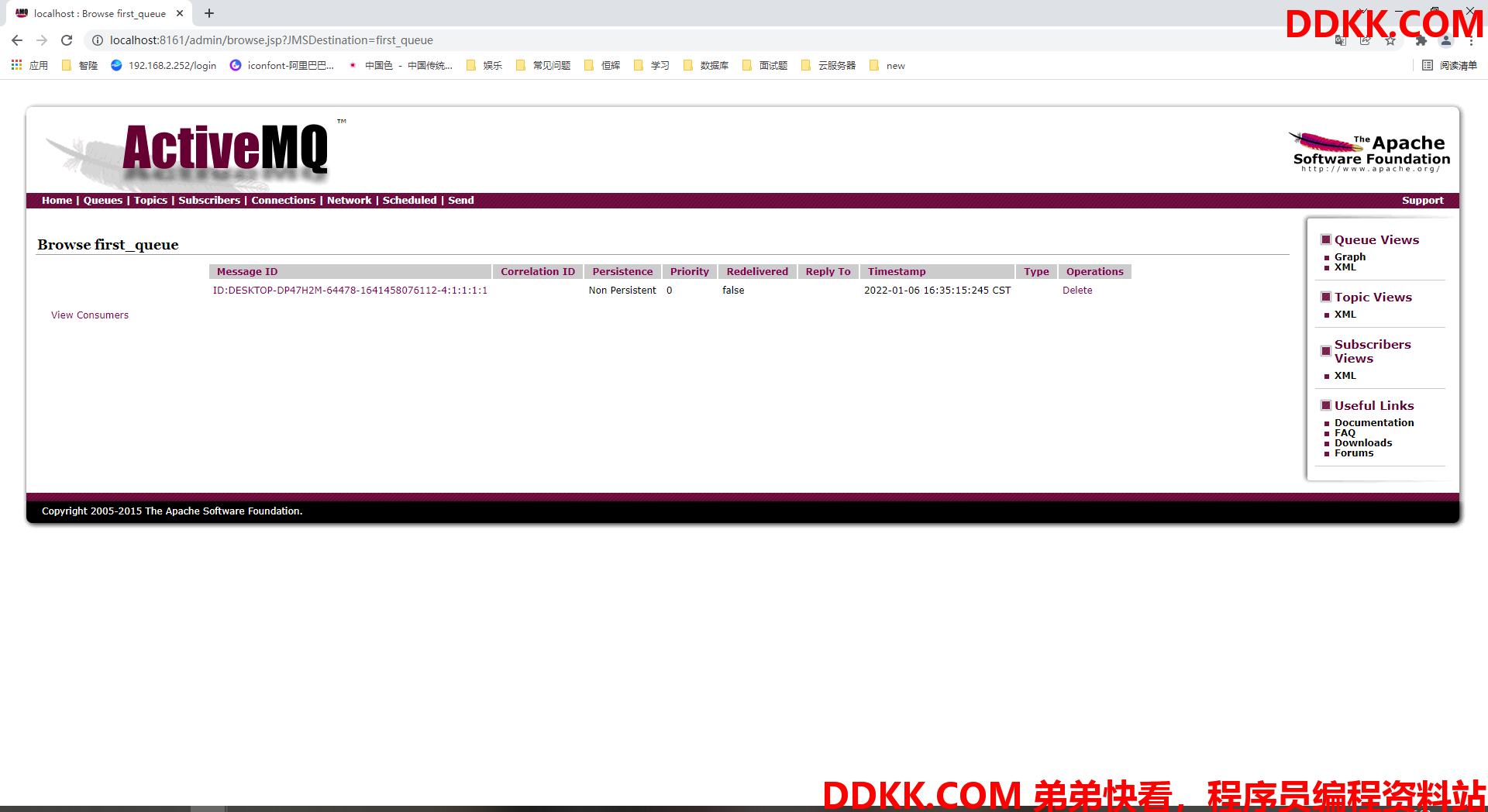
Task: Open the Forums link
Action: coord(1354,453)
